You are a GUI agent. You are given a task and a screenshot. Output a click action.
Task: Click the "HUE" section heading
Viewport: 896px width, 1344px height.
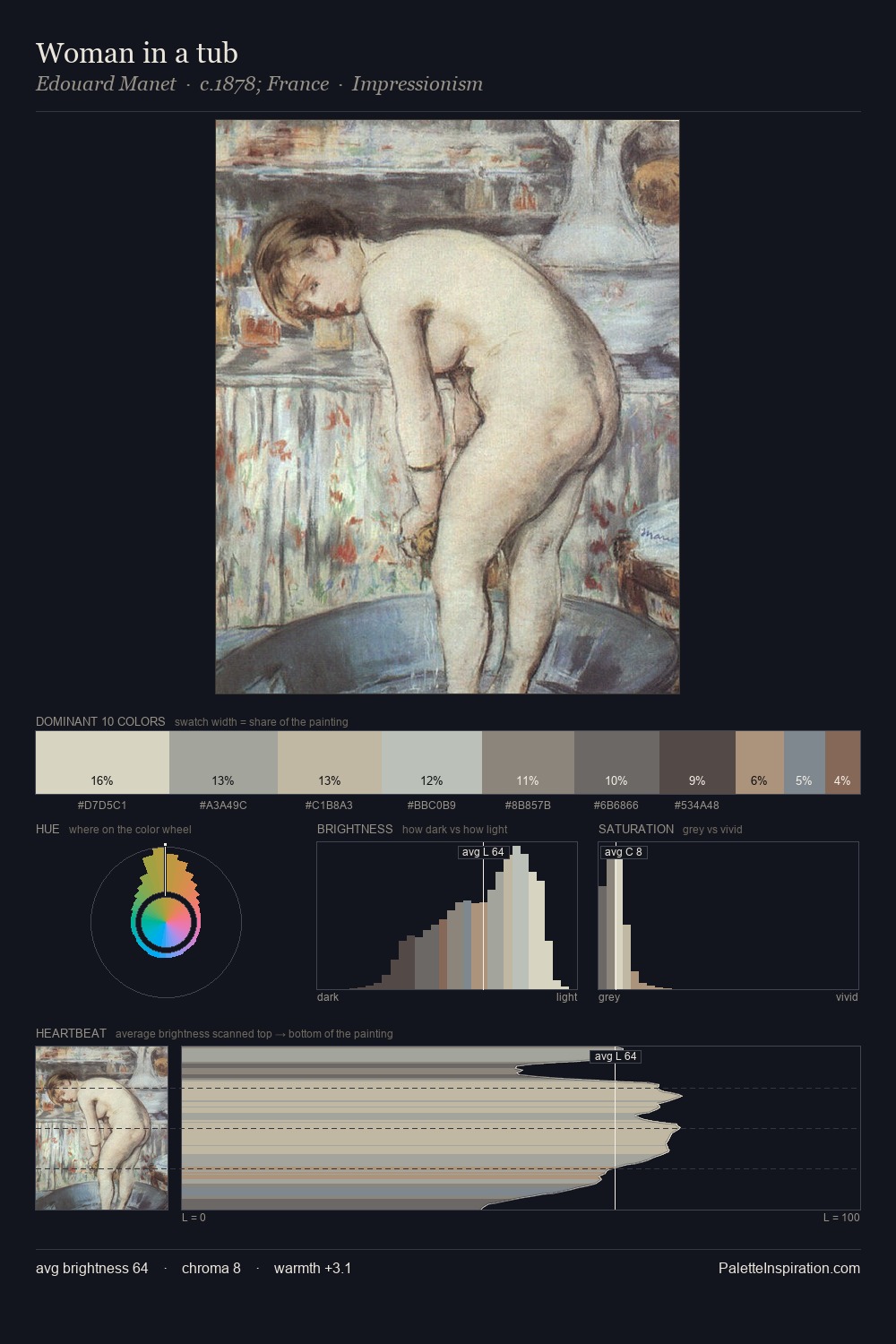point(47,829)
